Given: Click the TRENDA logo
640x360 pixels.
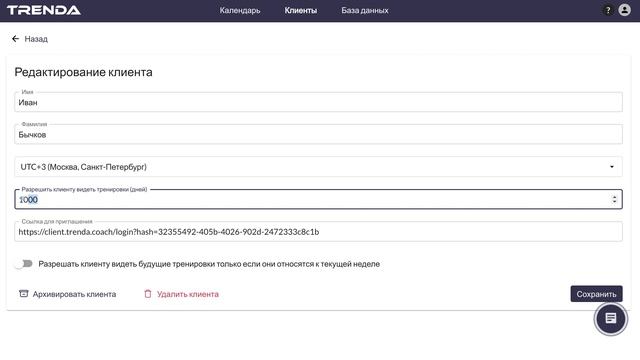Looking at the screenshot, I should (44, 10).
